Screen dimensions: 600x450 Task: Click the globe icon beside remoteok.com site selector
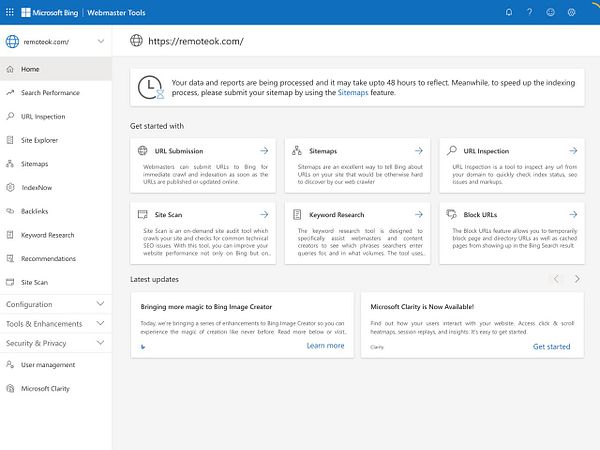coord(12,41)
